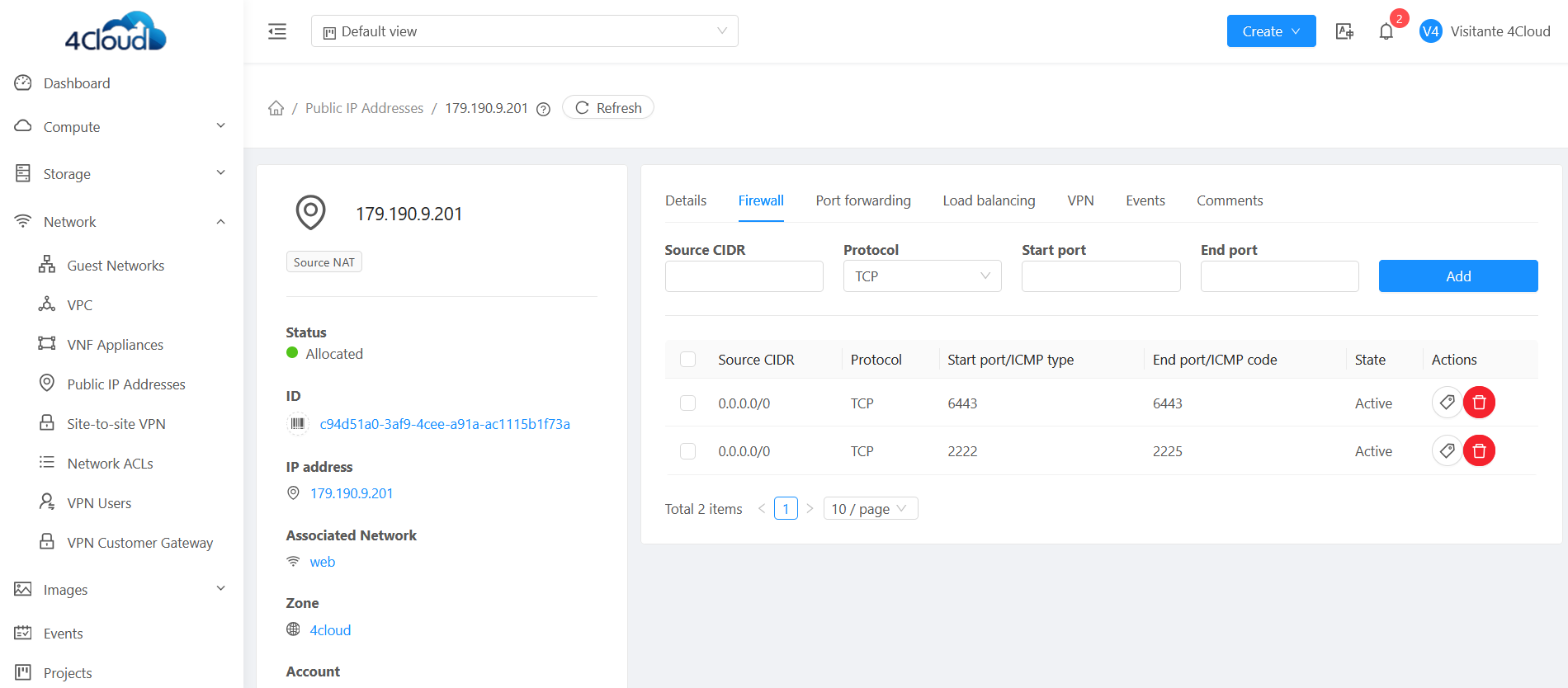1568x688 pixels.
Task: Click the V4 user avatar
Action: [x=1430, y=31]
